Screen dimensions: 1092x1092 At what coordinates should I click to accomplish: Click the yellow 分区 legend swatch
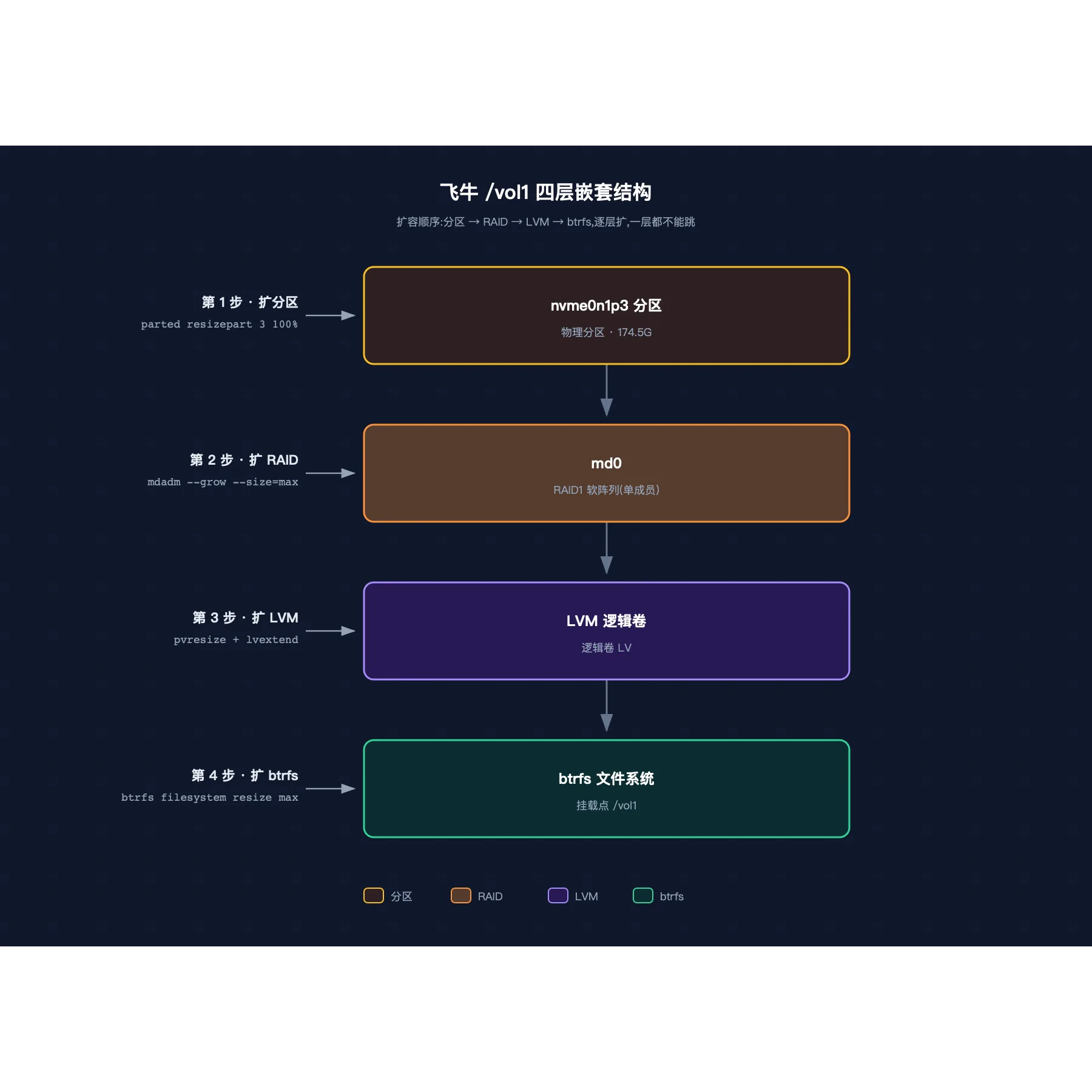[x=374, y=895]
